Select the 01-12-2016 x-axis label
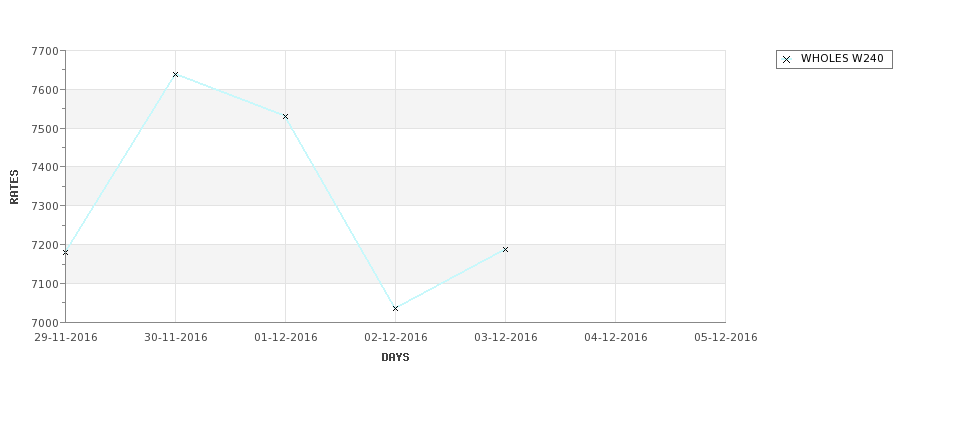This screenshot has width=975, height=429. [286, 338]
